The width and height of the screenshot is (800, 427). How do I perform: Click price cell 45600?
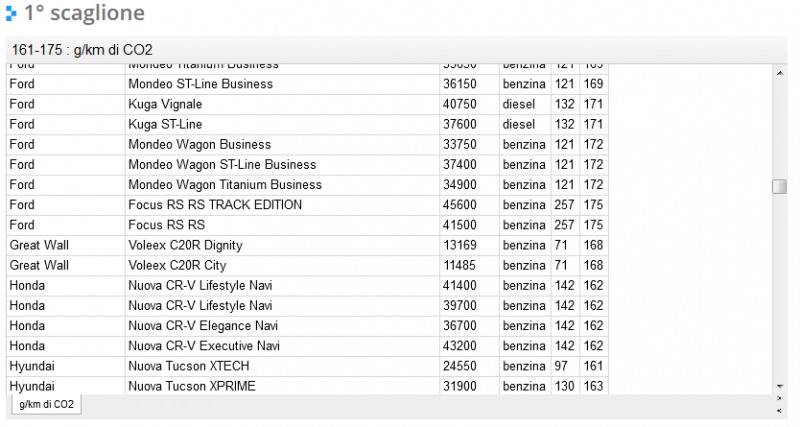click(x=470, y=205)
